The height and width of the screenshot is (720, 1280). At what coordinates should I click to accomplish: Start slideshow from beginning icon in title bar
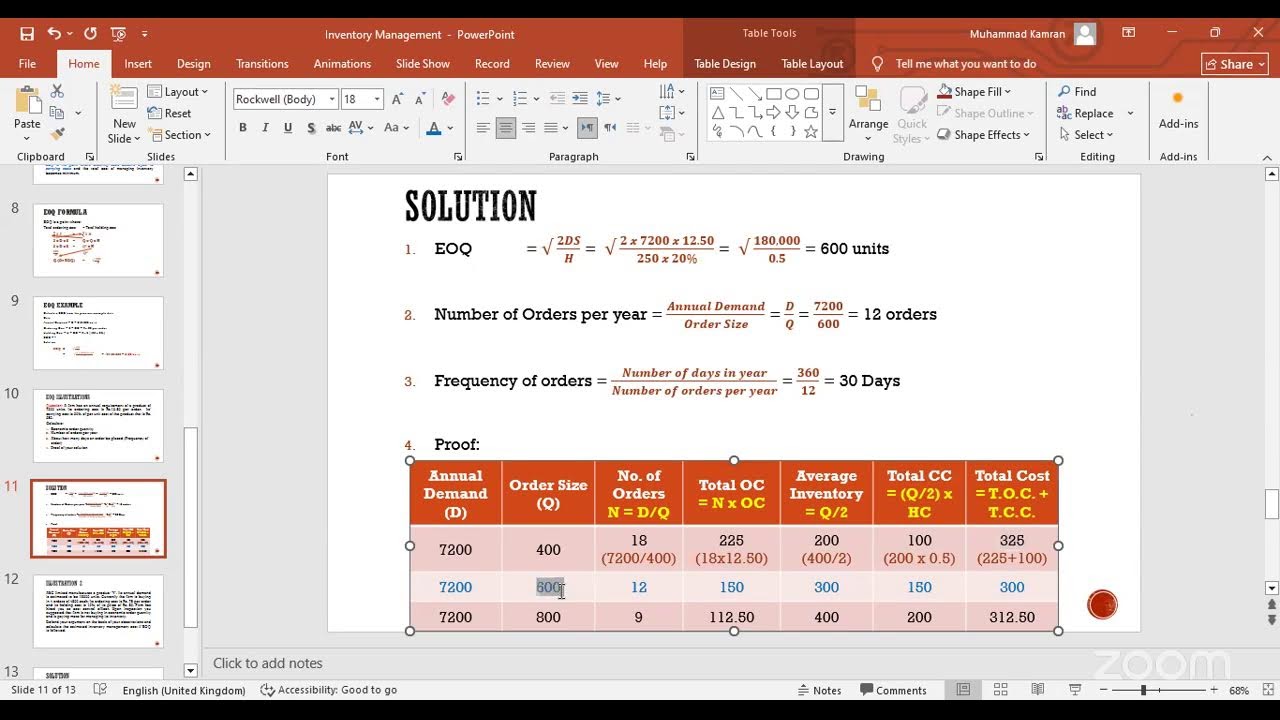pyautogui.click(x=120, y=34)
